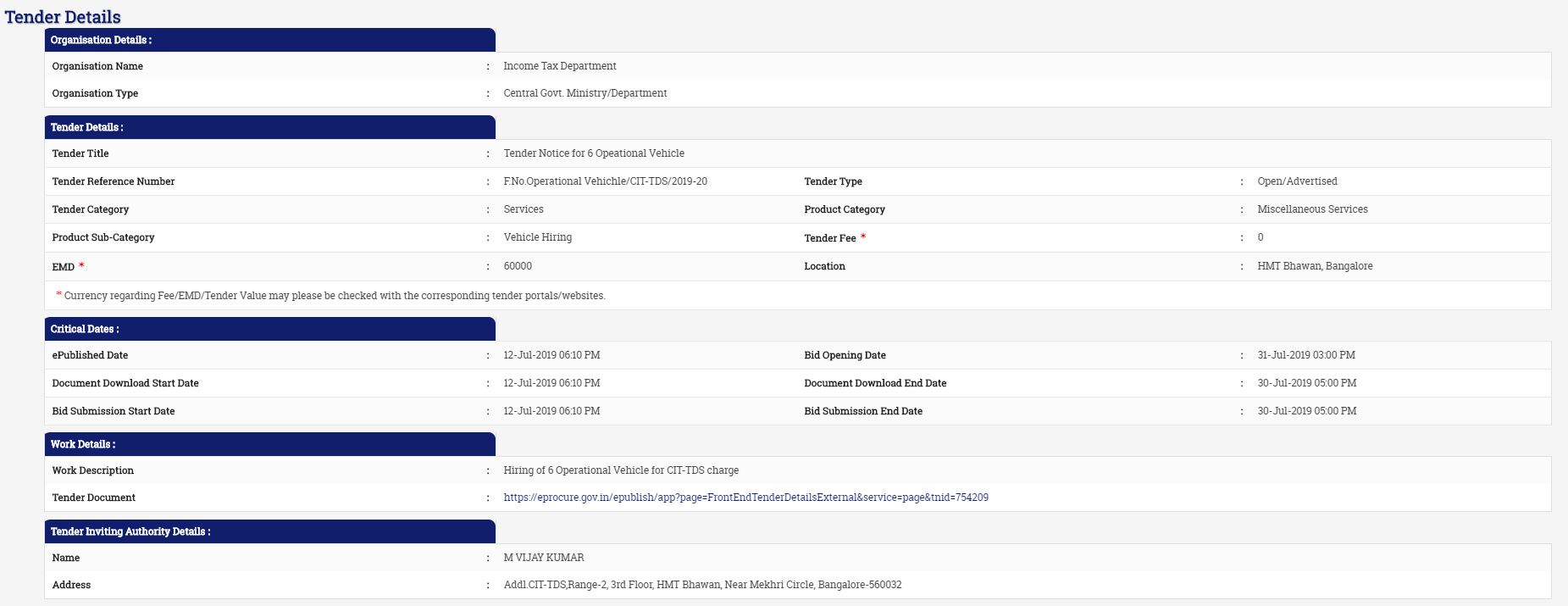Select the HMT Bhawan, Bangalore location value
Image resolution: width=1568 pixels, height=606 pixels.
click(1315, 266)
